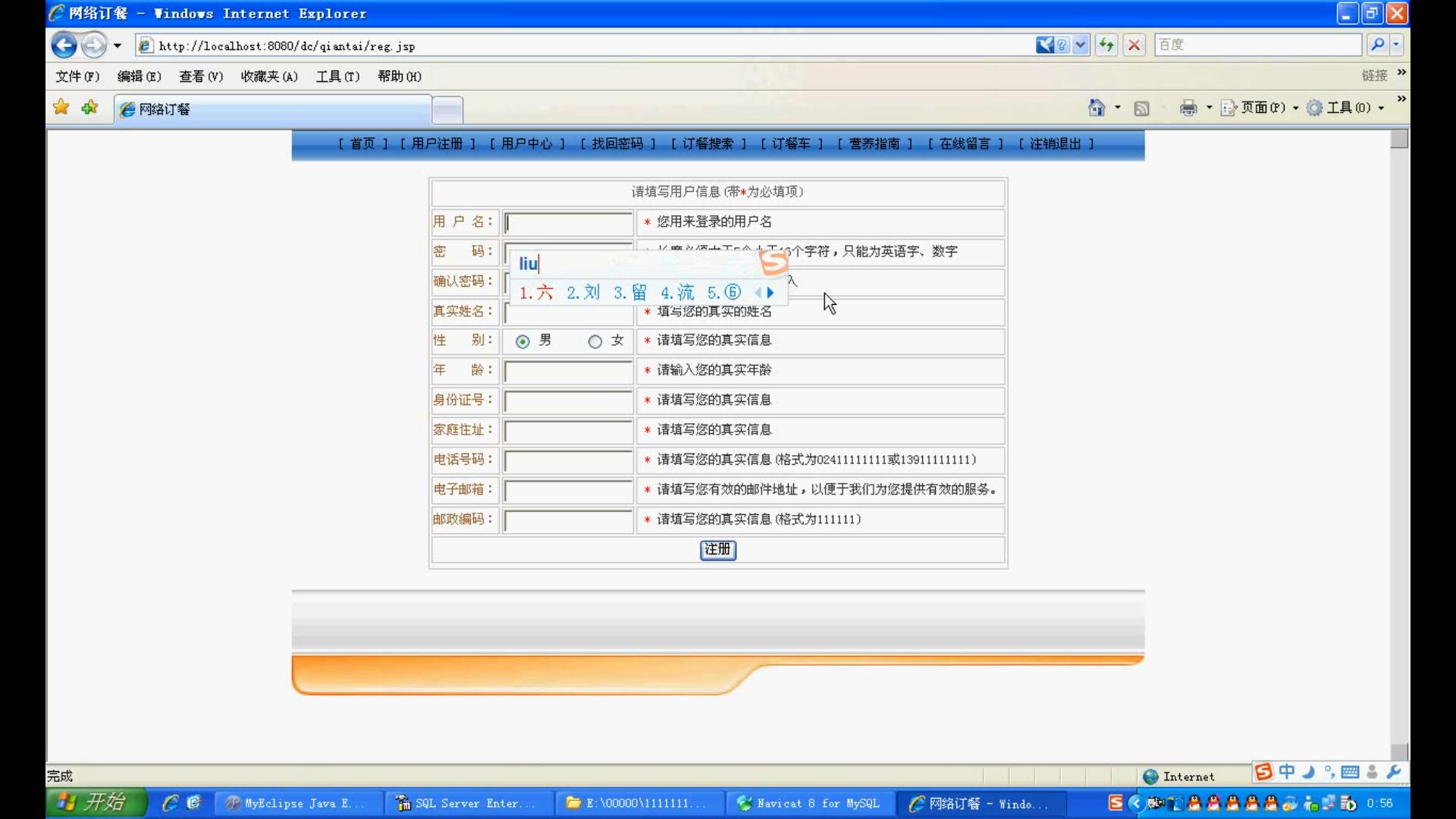Click the 订餐搜索 navigation link

coord(708,144)
